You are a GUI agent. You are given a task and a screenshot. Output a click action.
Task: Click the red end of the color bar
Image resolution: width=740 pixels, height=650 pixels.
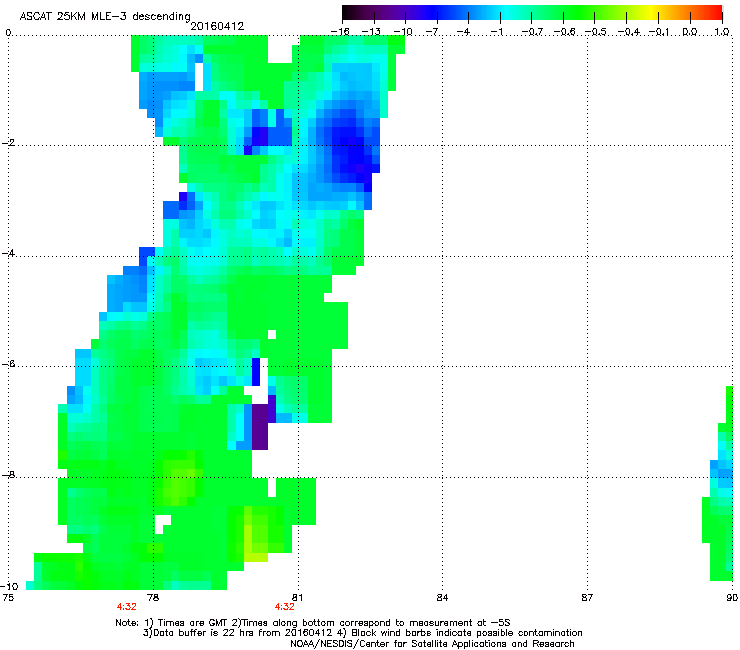pyautogui.click(x=716, y=12)
